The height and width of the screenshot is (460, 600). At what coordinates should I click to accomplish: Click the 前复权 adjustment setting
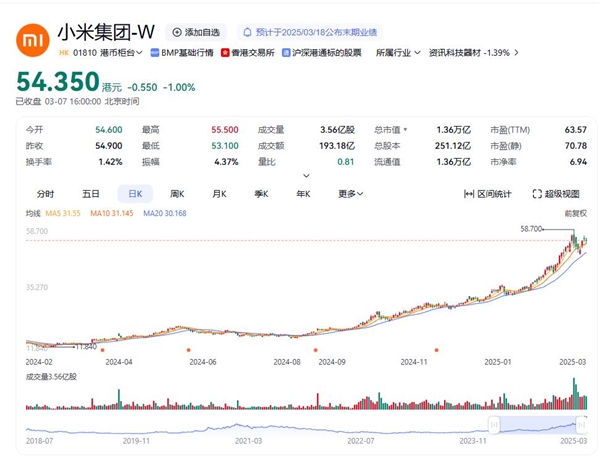(576, 214)
